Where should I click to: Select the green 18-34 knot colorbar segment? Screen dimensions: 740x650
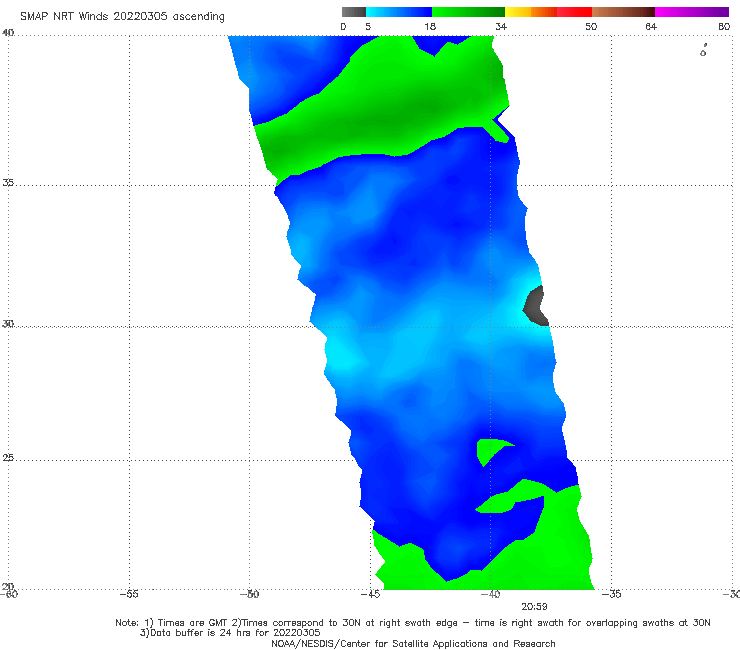[468, 12]
